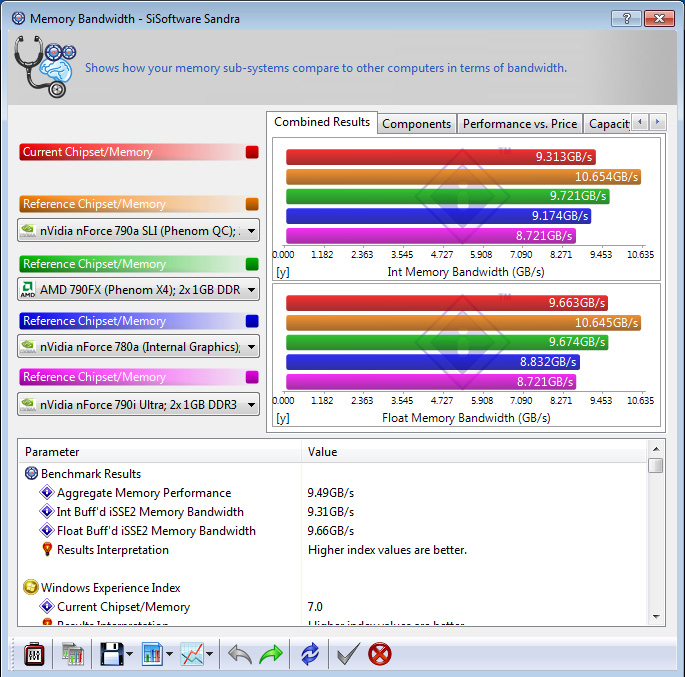Click the list scrollbar up arrow
This screenshot has width=685, height=677.
click(x=656, y=449)
